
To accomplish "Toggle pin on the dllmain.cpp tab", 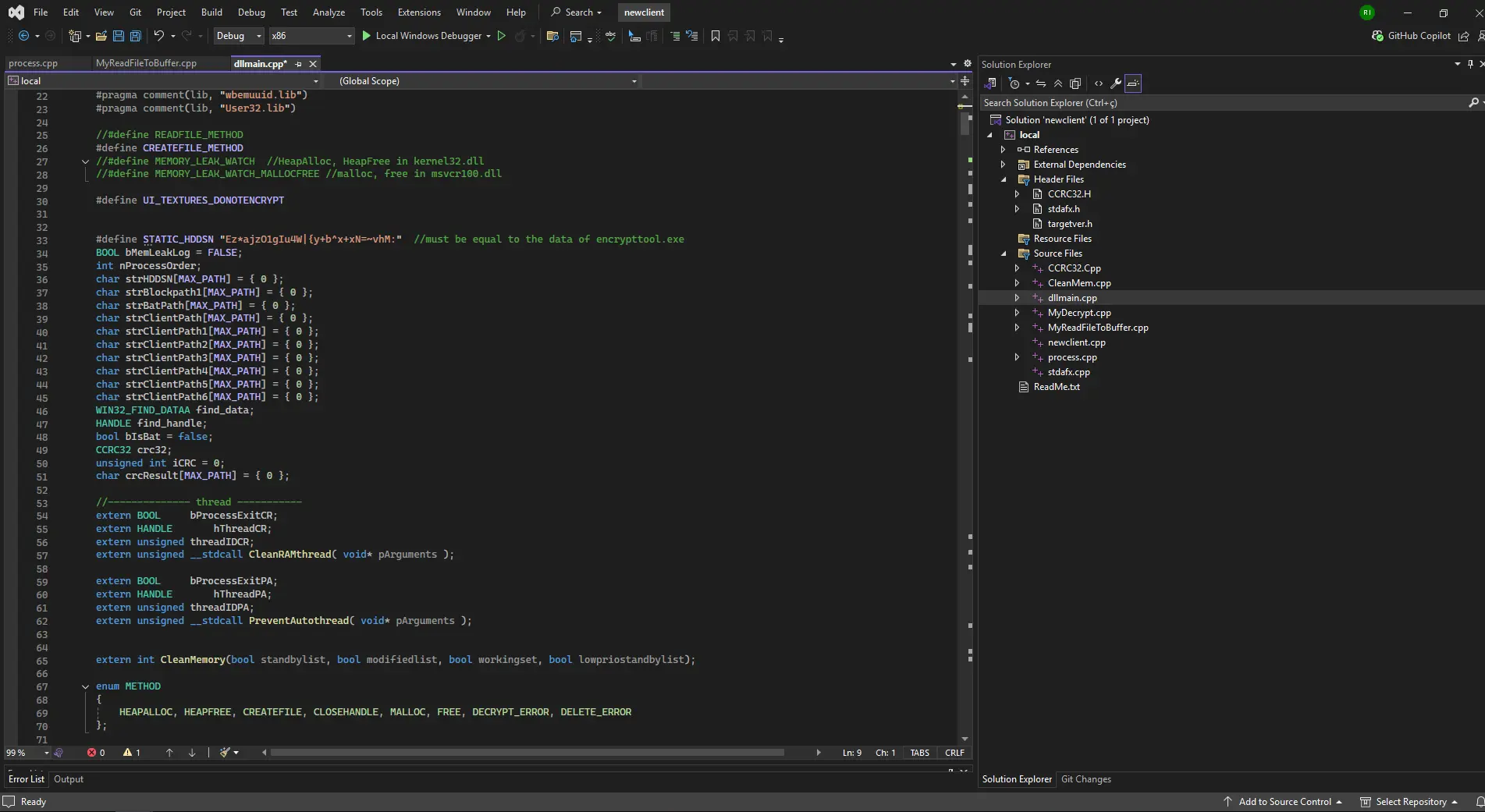I will (298, 64).
